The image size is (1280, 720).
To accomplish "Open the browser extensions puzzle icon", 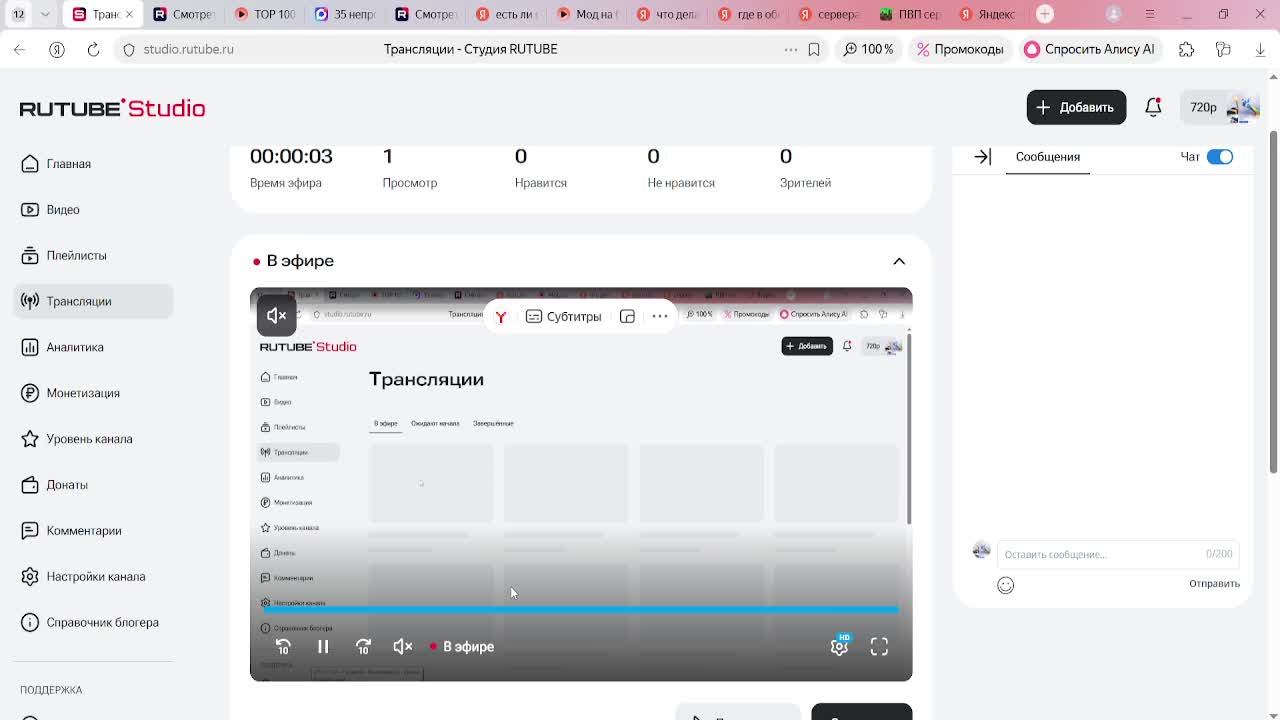I will [1186, 49].
